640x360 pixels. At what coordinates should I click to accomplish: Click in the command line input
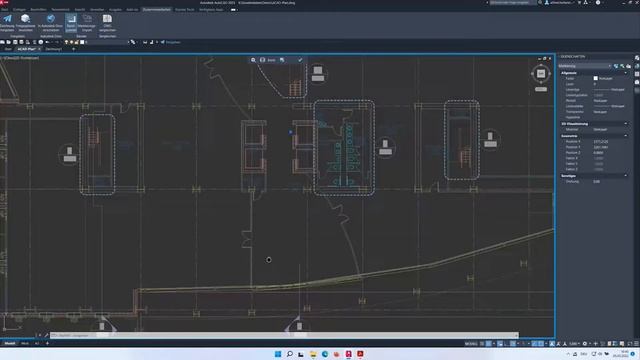pos(284,336)
